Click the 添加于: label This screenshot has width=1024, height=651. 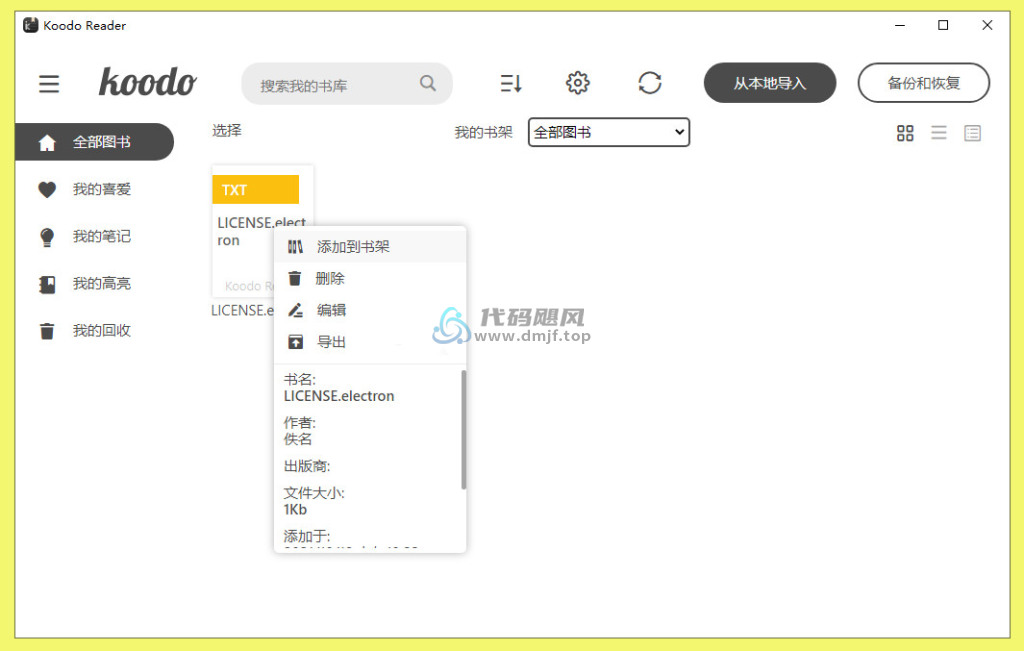[307, 537]
